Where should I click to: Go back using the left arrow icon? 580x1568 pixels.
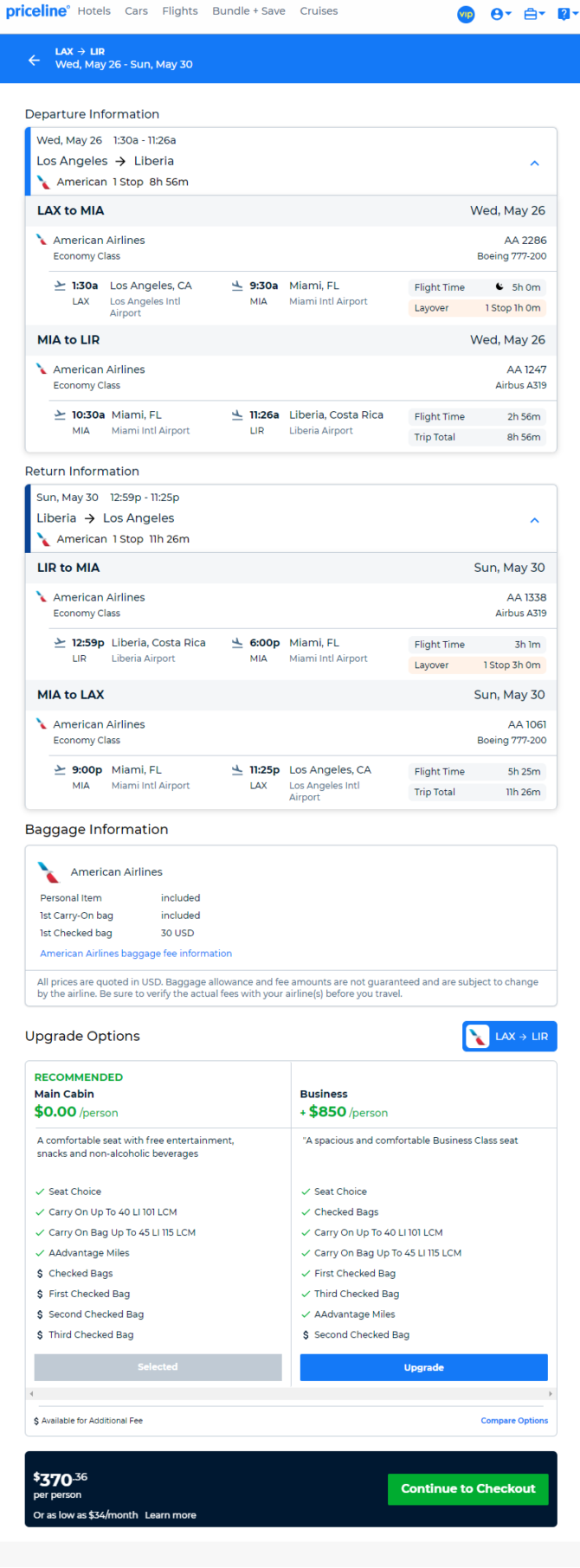[34, 60]
